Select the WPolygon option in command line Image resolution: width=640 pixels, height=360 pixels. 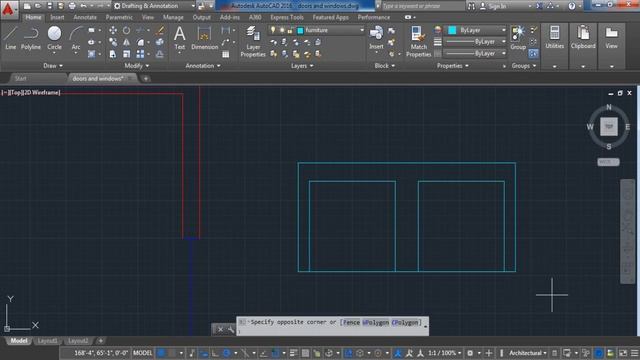click(x=376, y=322)
